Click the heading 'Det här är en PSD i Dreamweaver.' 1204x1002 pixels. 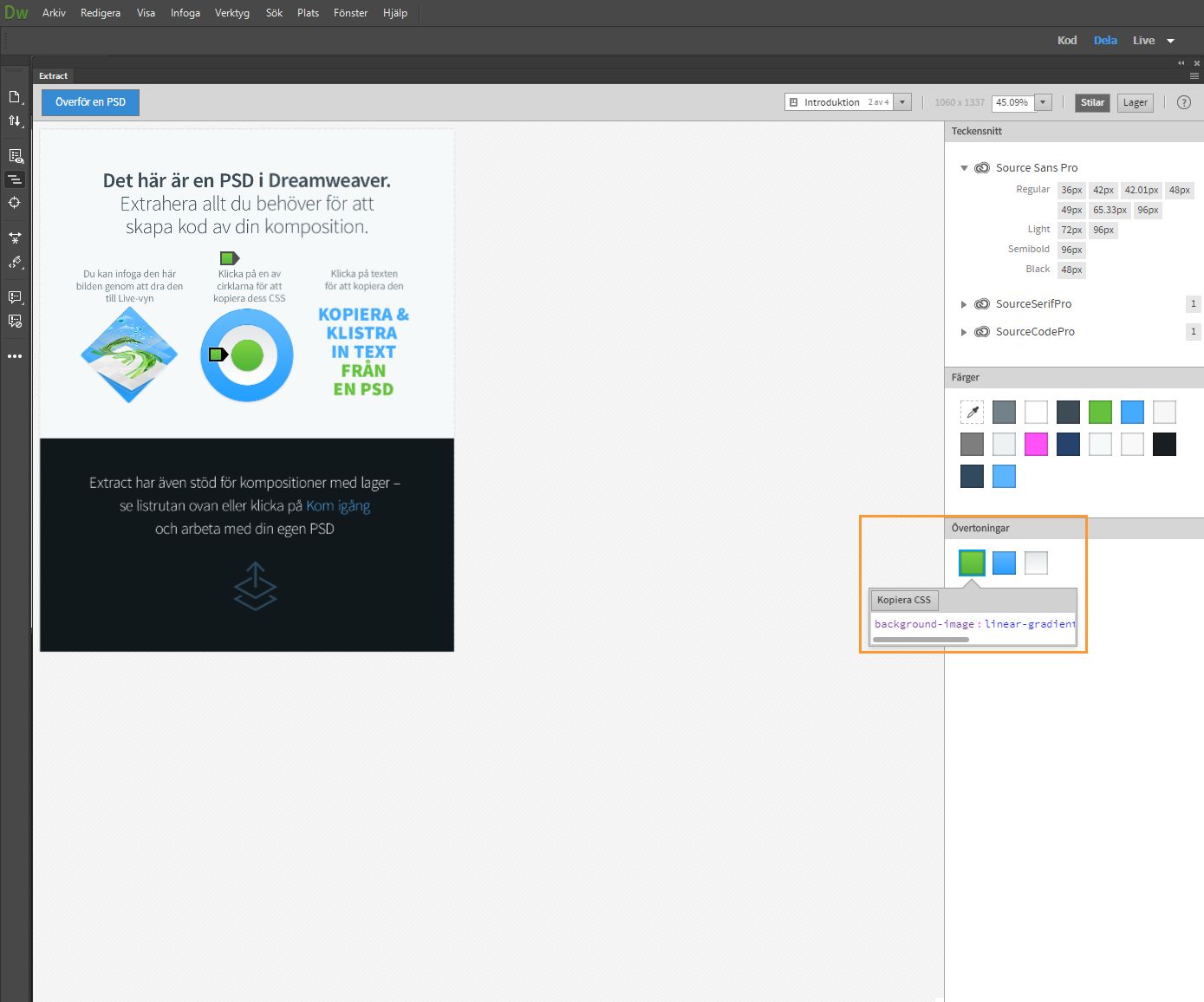pos(247,180)
